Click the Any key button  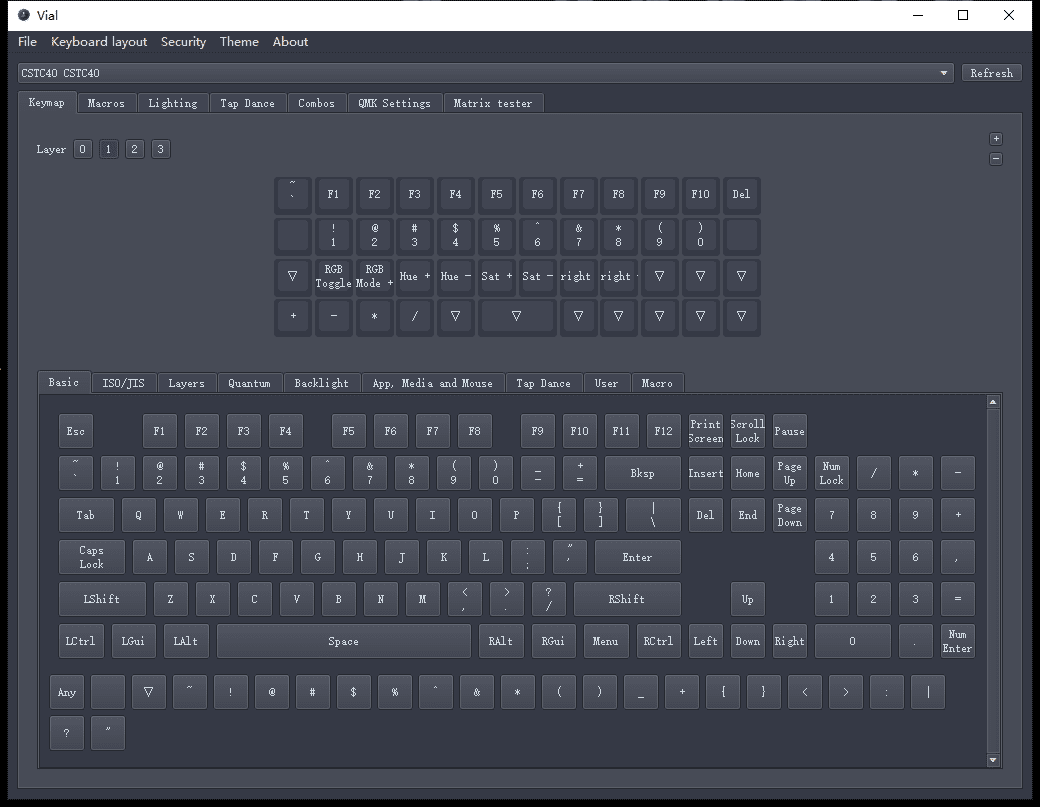pos(66,691)
